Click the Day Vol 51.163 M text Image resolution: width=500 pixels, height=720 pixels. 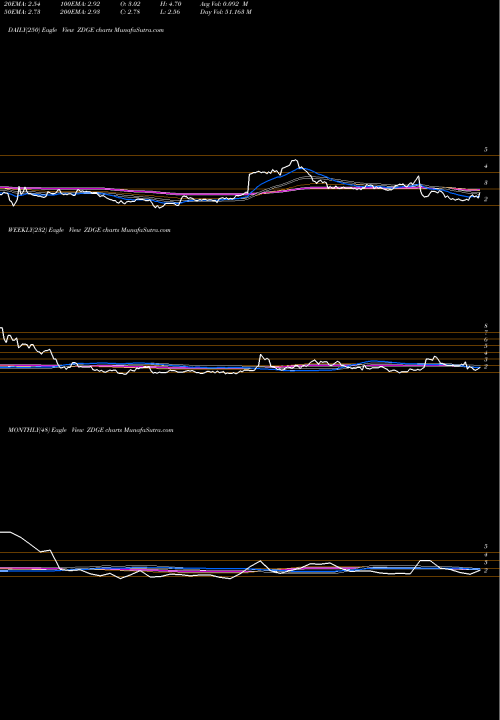(x=226, y=12)
